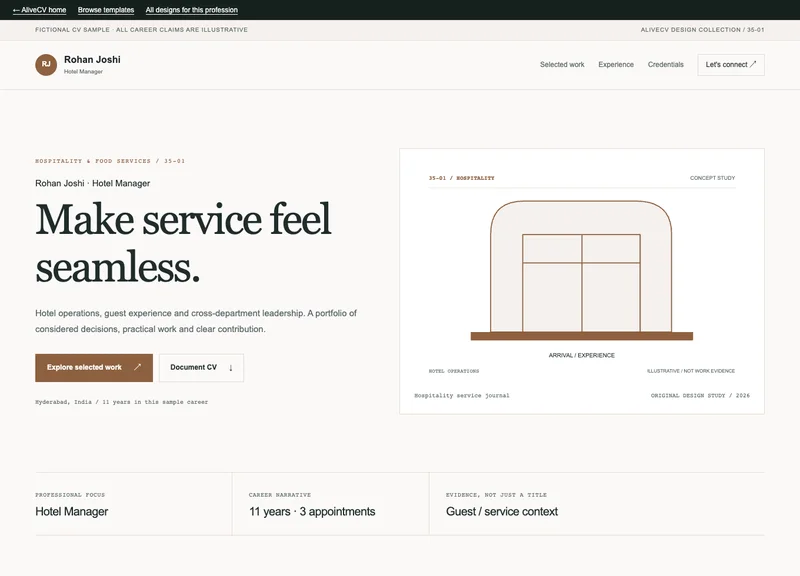The width and height of the screenshot is (800, 576).
Task: Navigate to the Experience section
Action: click(x=616, y=65)
